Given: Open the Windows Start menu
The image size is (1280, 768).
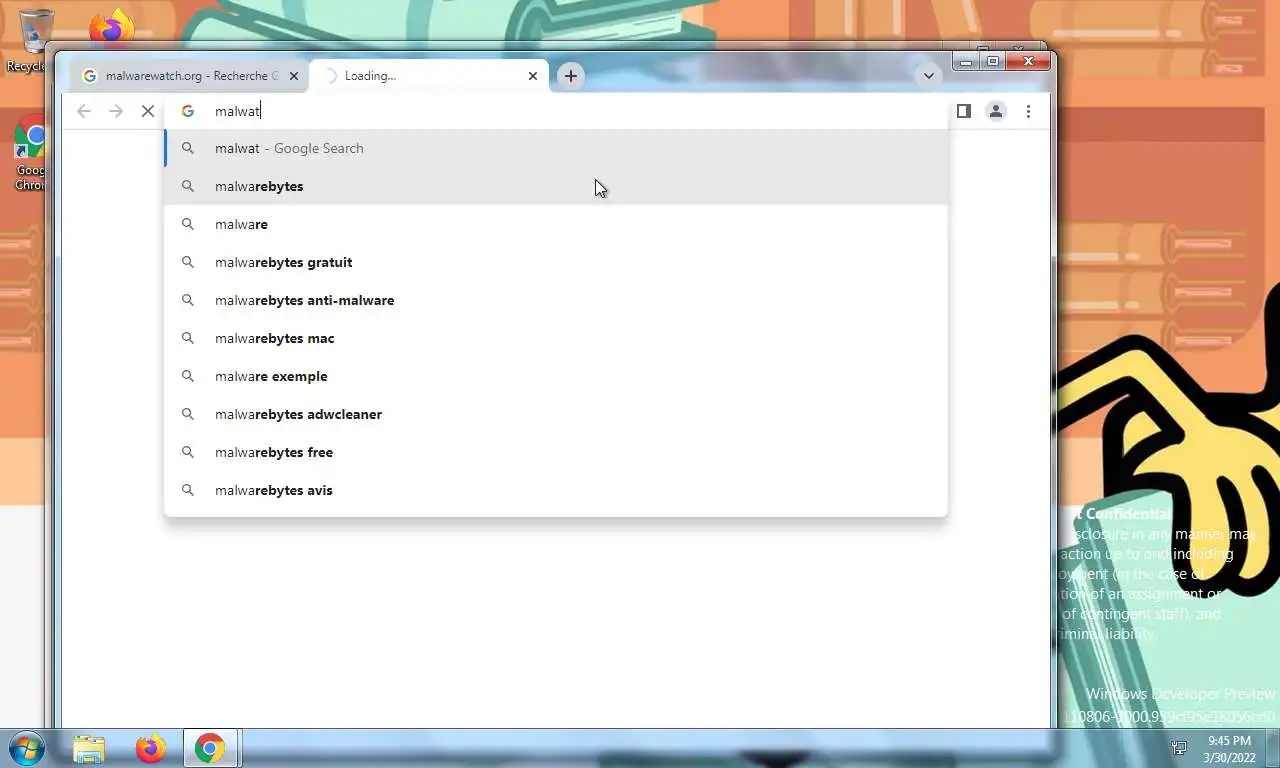Looking at the screenshot, I should 26,748.
